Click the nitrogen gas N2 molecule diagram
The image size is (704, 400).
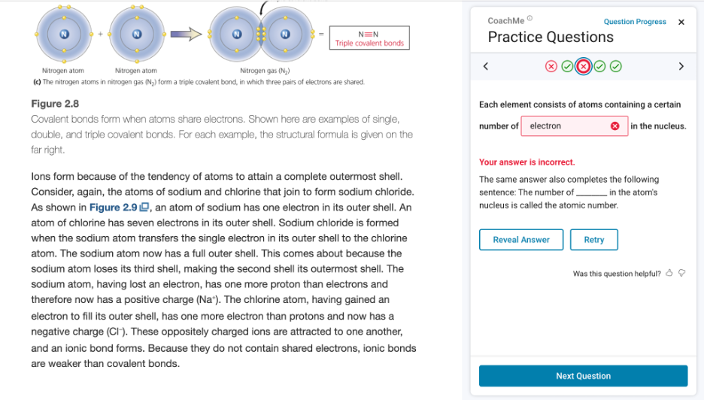point(263,33)
